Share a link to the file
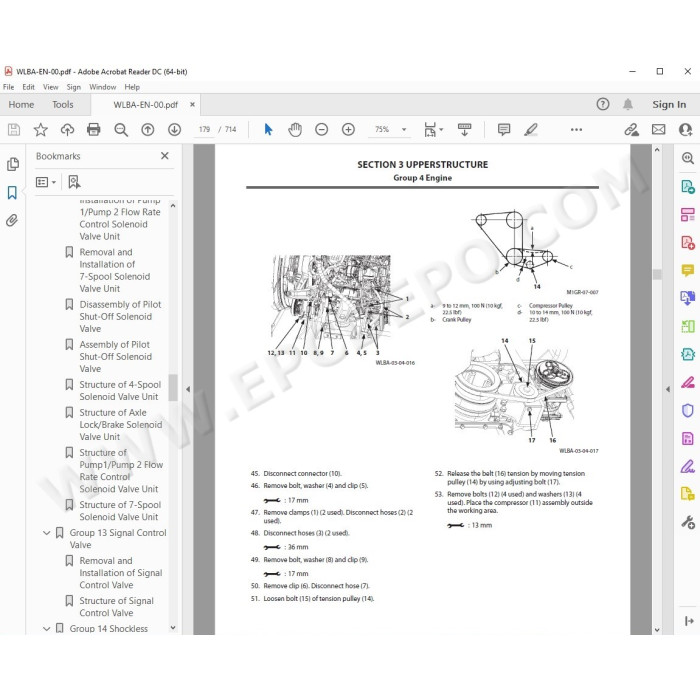 pos(631,129)
